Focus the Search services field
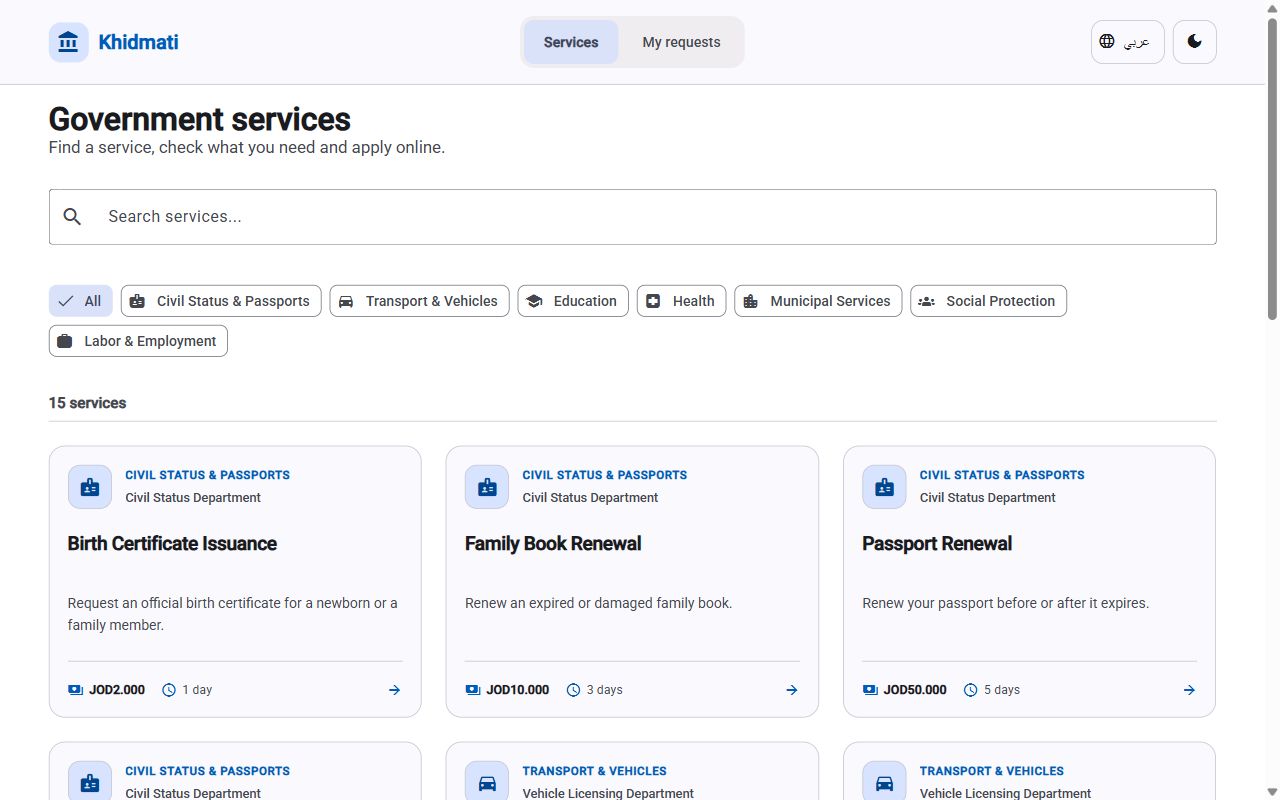 click(x=633, y=217)
